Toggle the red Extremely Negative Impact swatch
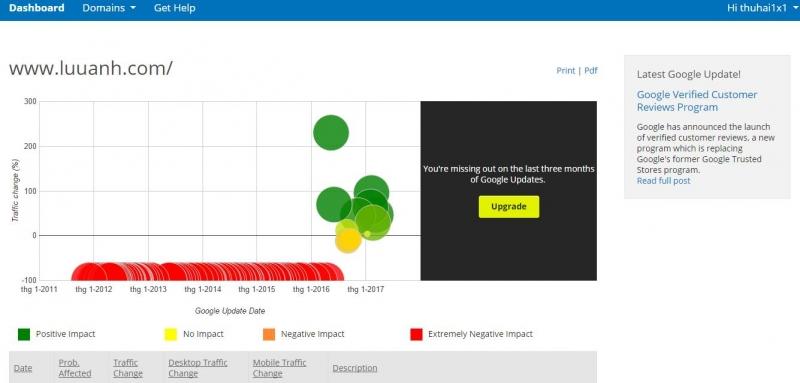 tap(416, 335)
